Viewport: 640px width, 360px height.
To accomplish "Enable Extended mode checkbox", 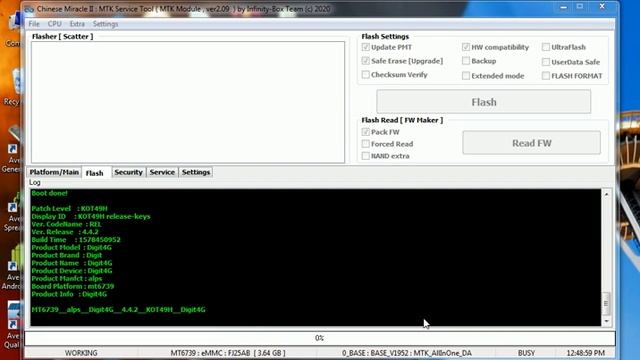I will pos(466,76).
